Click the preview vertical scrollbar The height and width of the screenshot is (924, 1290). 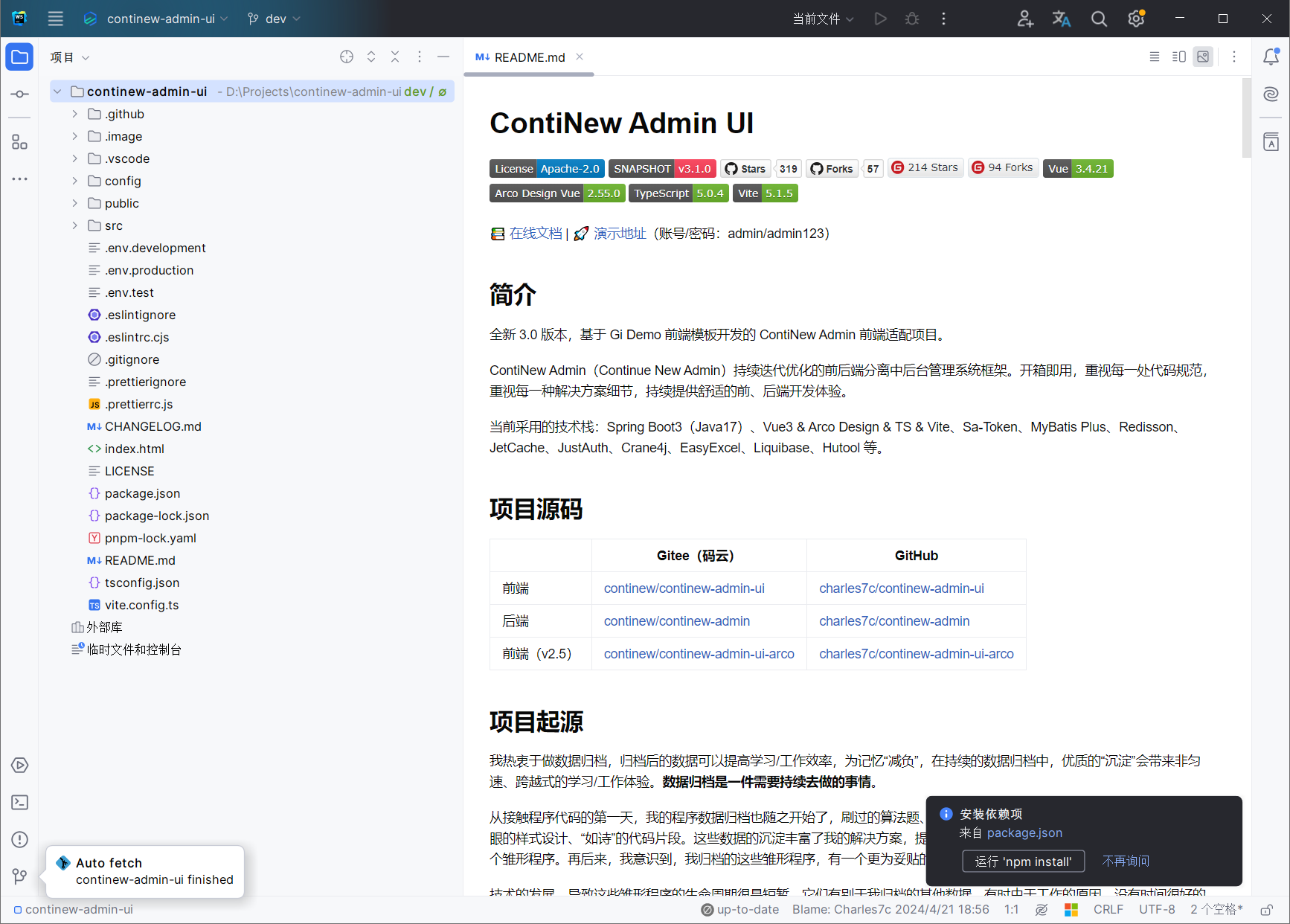click(1247, 118)
